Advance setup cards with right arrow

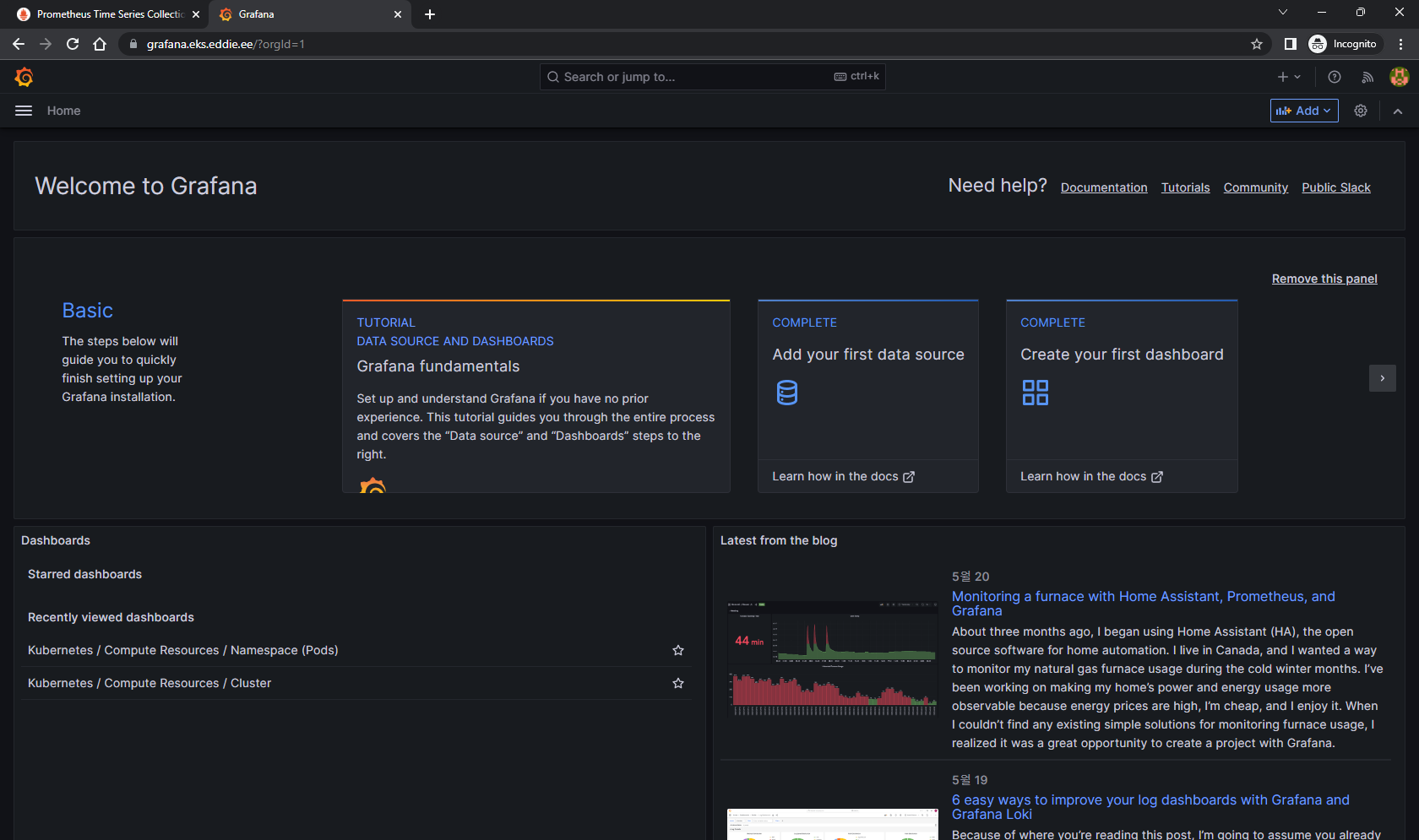tap(1383, 378)
